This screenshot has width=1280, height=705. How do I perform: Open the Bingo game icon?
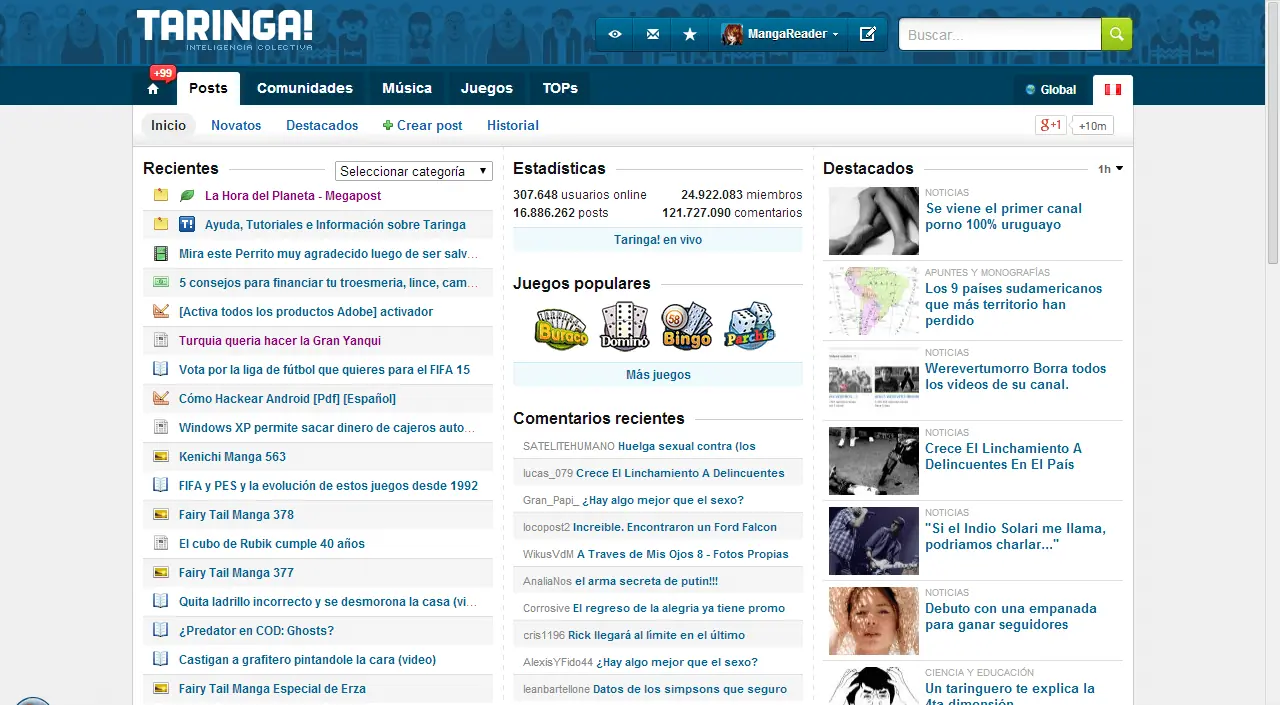pos(686,326)
